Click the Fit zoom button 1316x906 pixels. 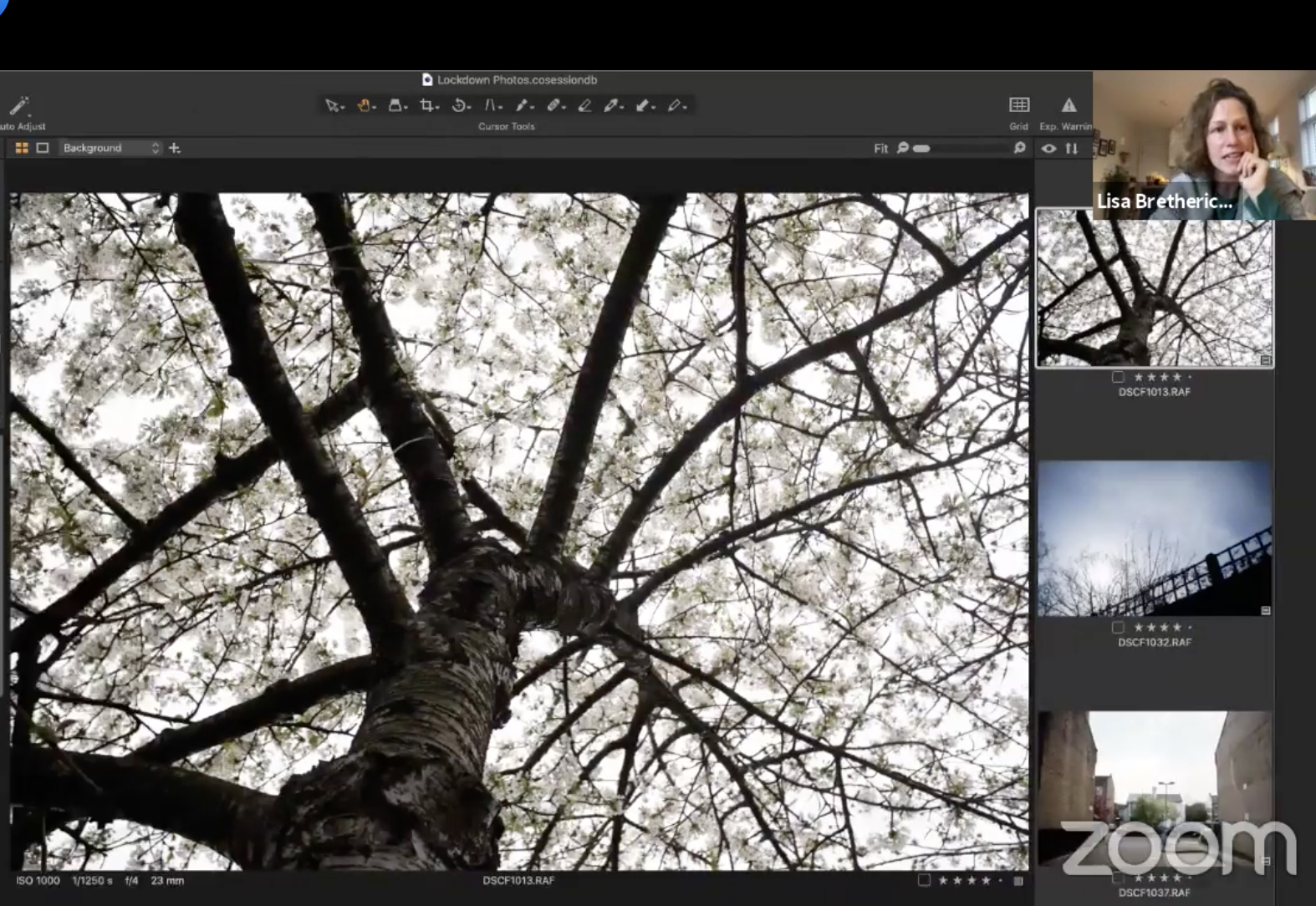880,149
